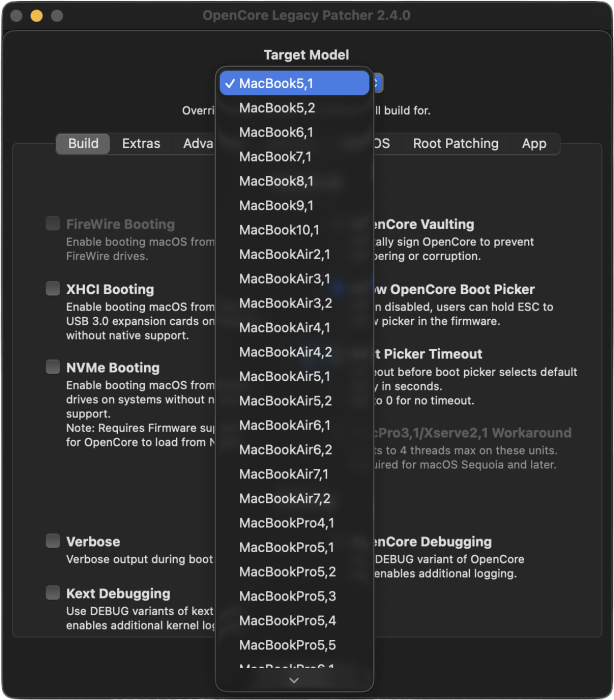Viewport: 614px width, 700px height.
Task: Pick MacBookAir5,2 entry
Action: 294,401
